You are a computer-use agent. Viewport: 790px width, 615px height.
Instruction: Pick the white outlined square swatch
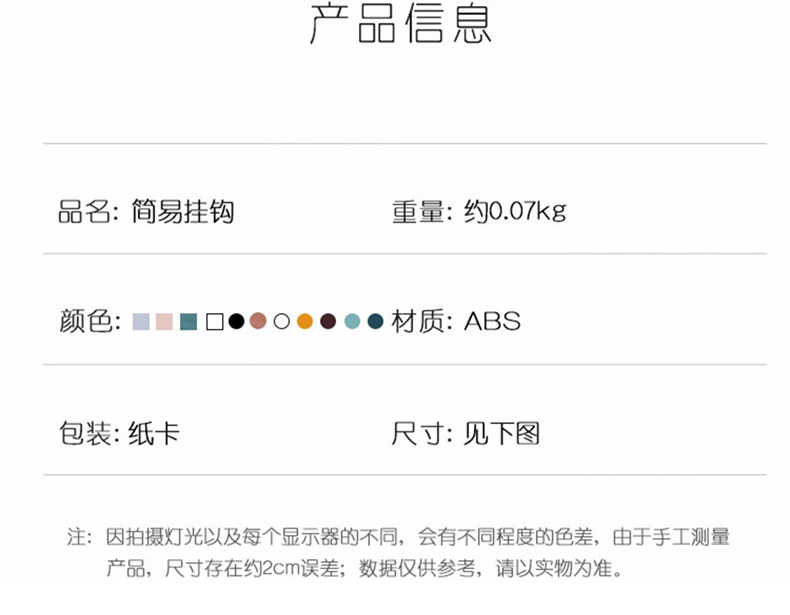pyautogui.click(x=214, y=321)
